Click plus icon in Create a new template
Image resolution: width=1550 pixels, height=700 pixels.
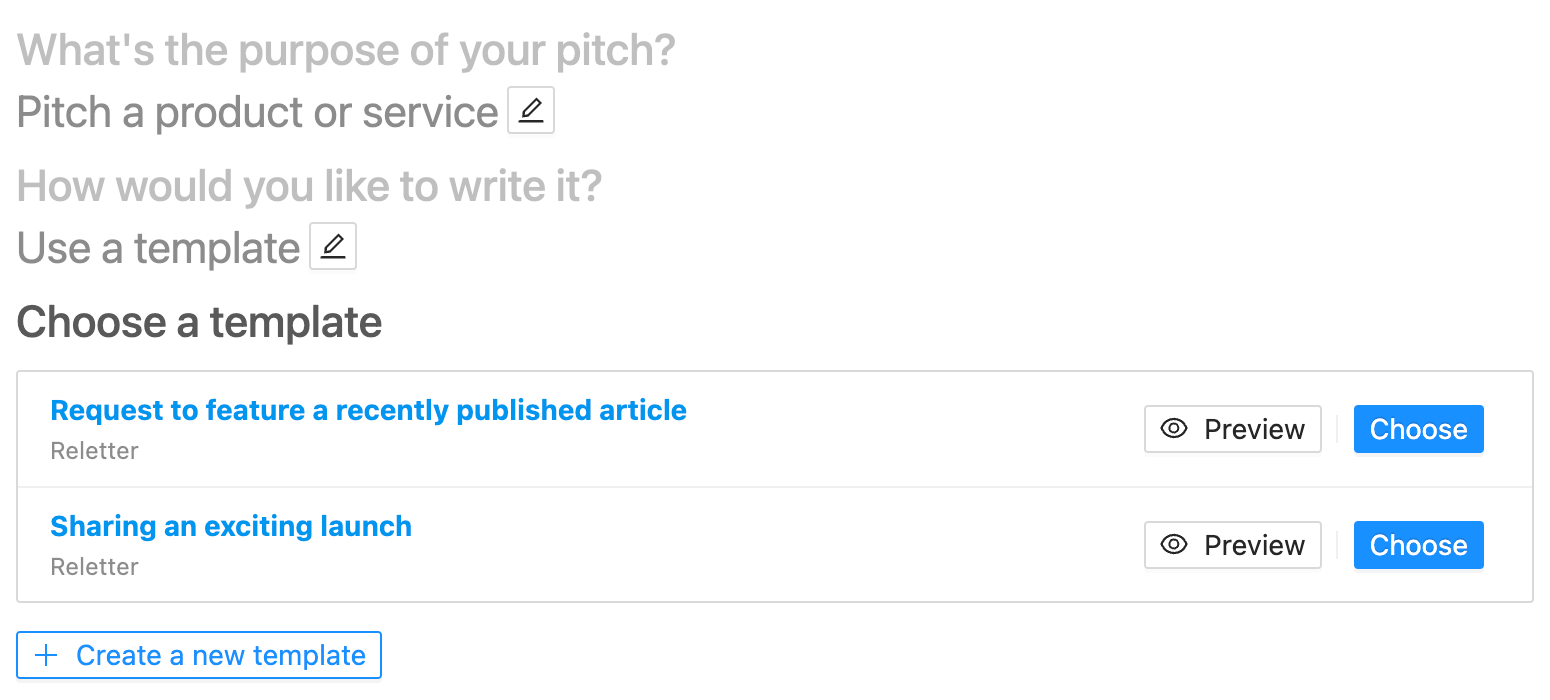click(x=46, y=655)
